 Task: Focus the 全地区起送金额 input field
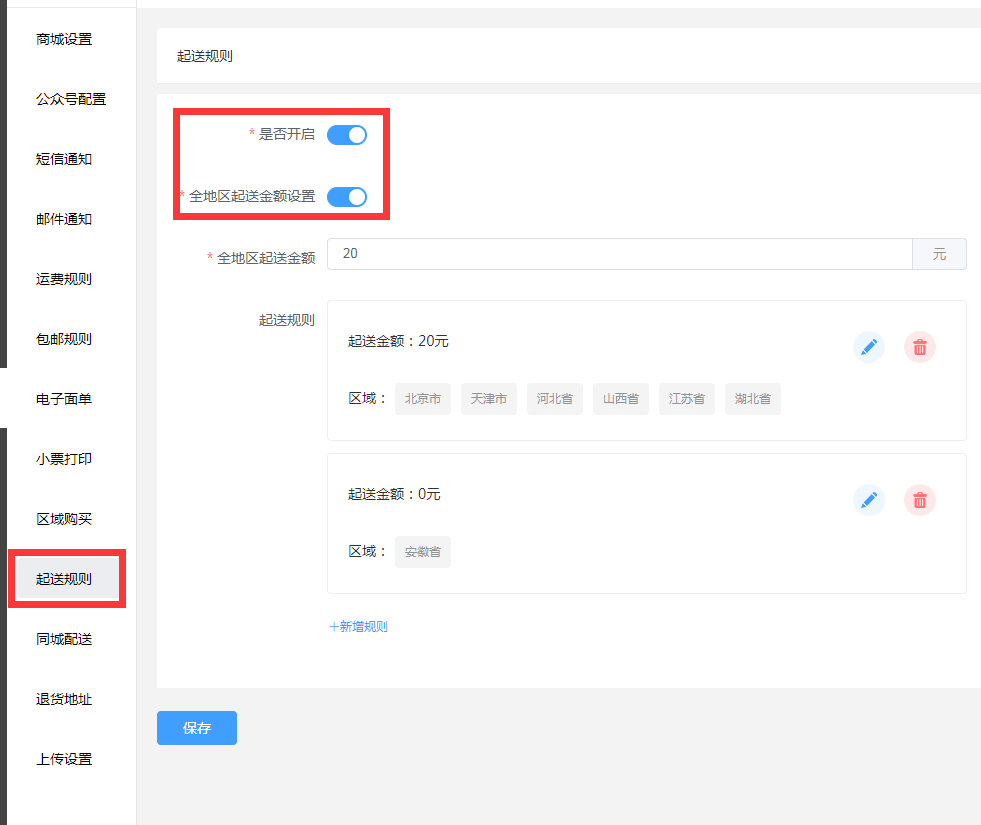(x=619, y=254)
